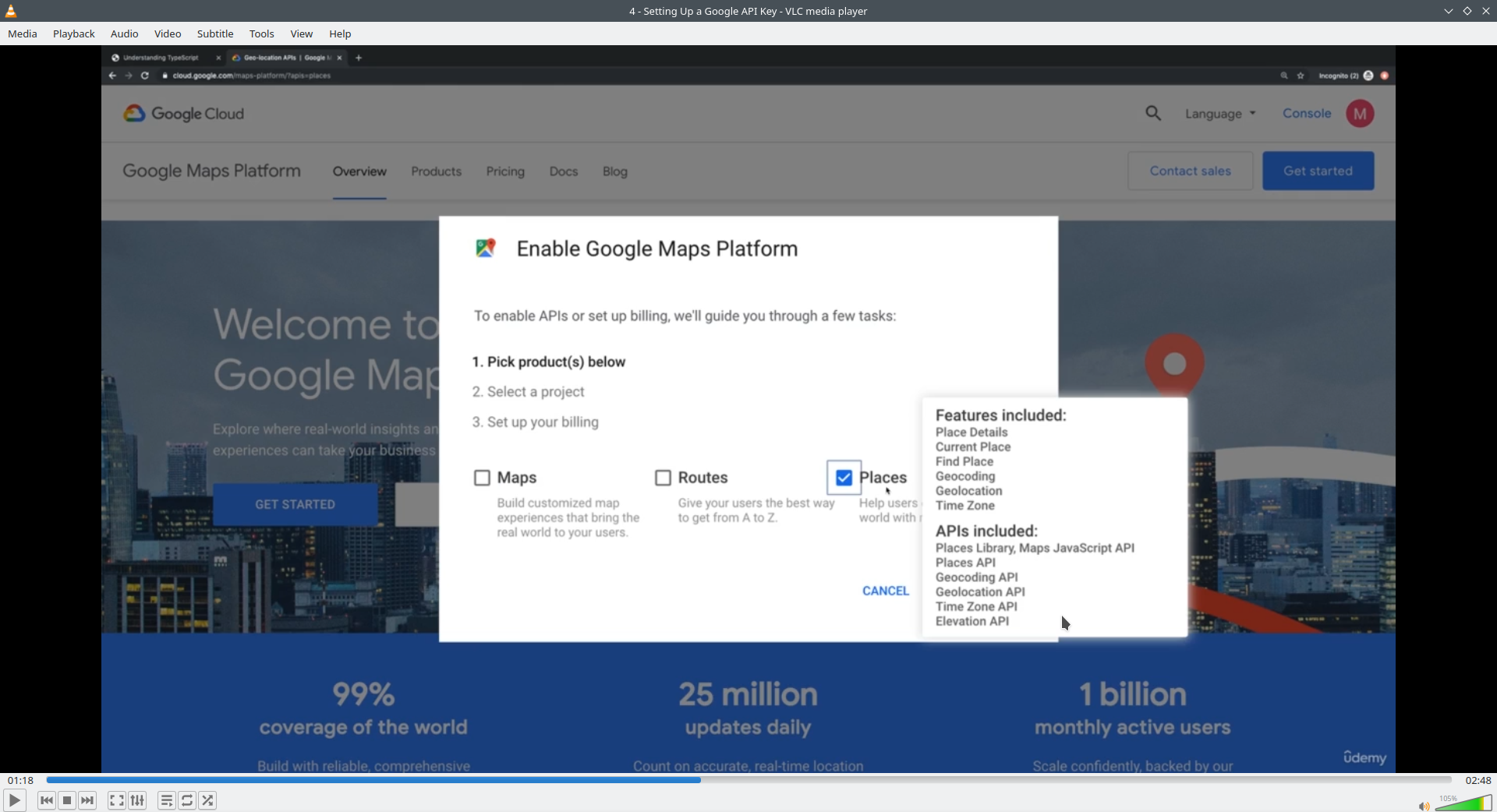
Task: Click the Google Maps Platform title
Action: click(x=211, y=171)
